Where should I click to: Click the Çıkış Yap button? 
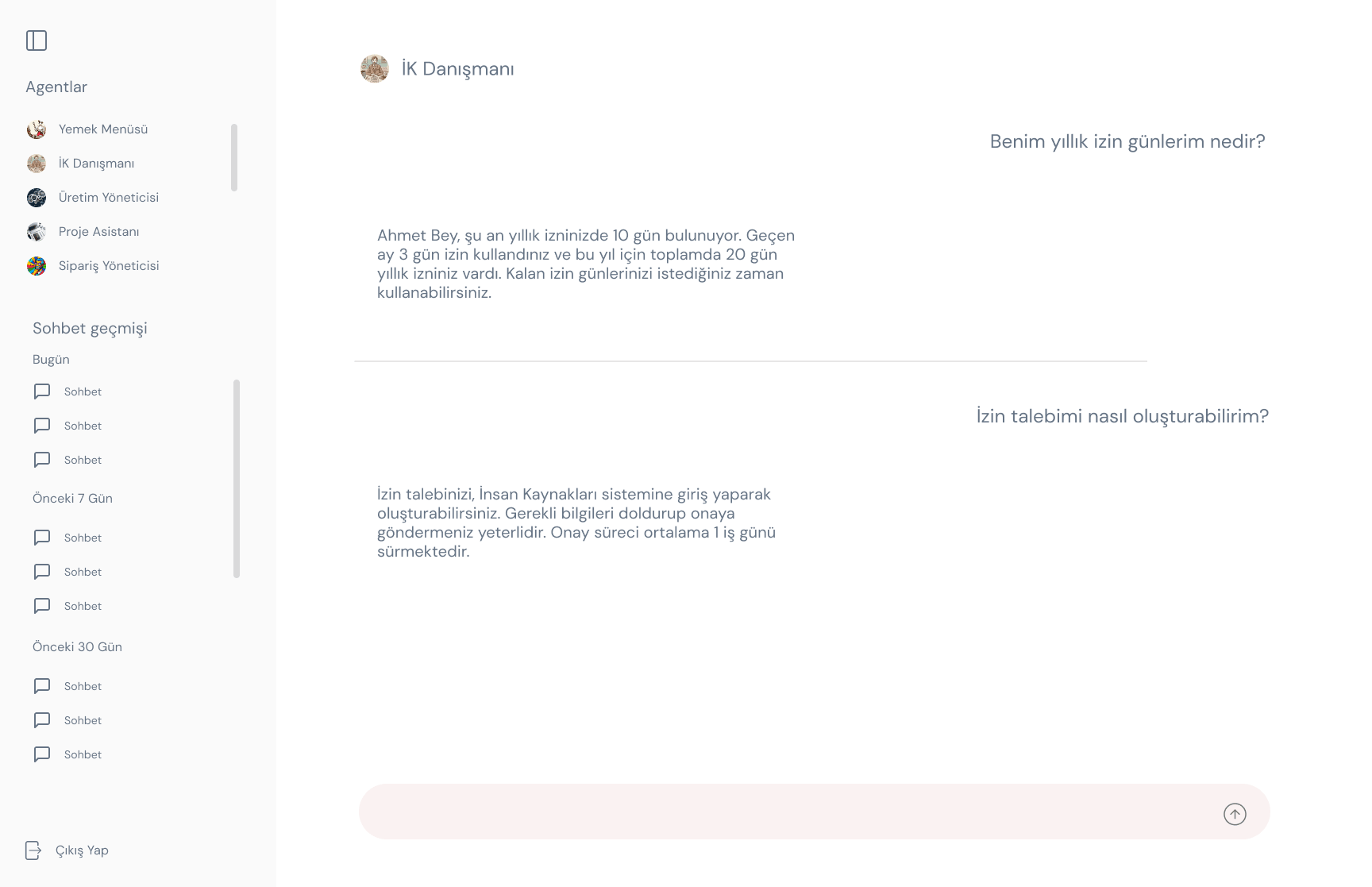coord(82,850)
